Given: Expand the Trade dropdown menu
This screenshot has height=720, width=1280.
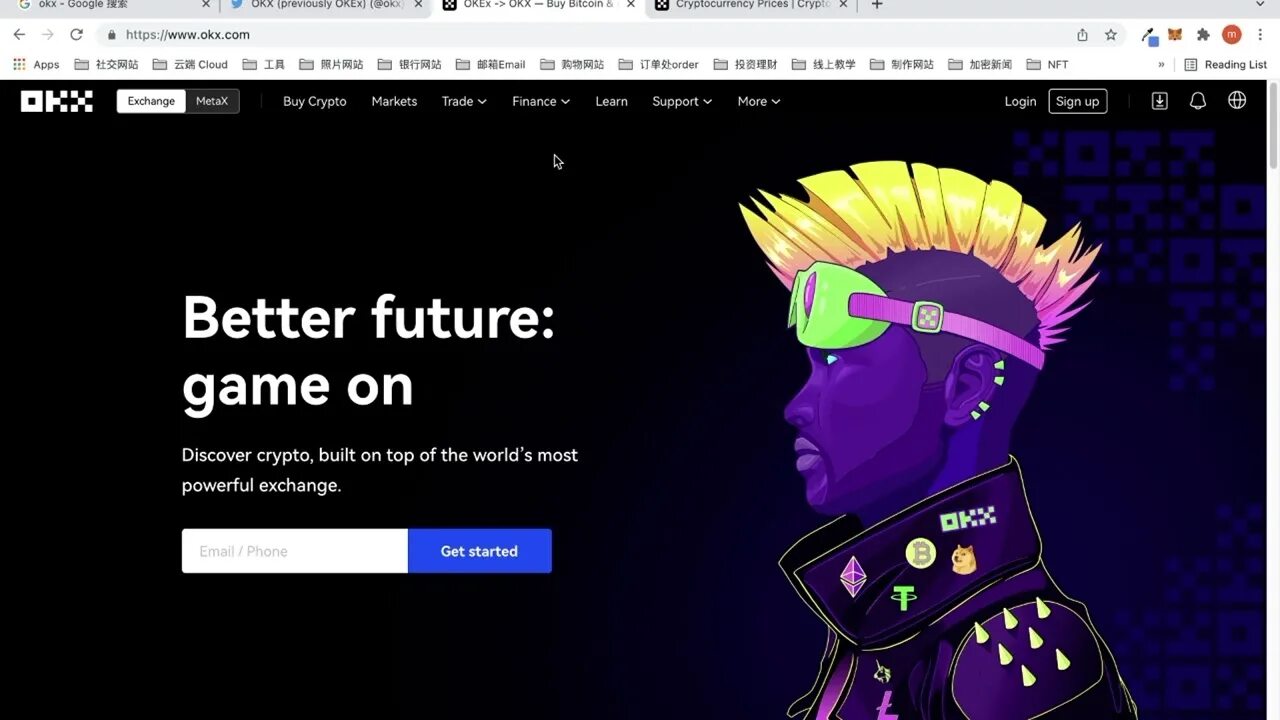Looking at the screenshot, I should coord(464,101).
